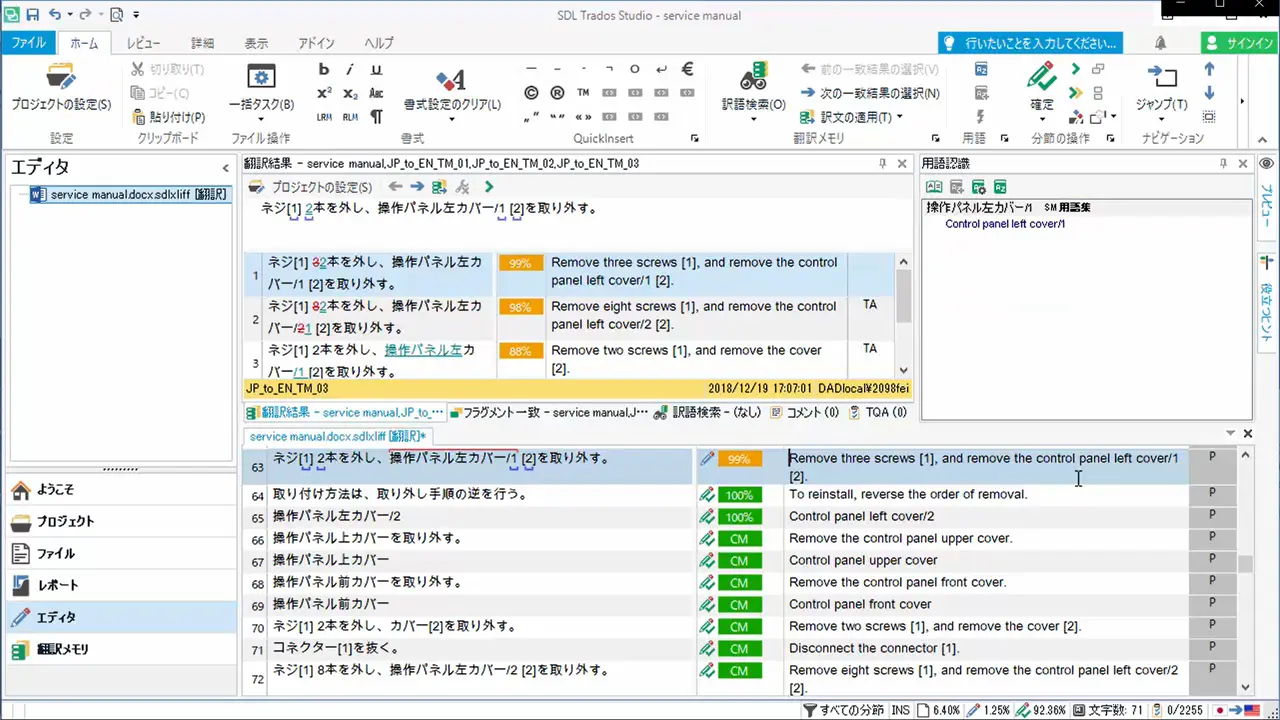The height and width of the screenshot is (720, 1280).
Task: Switch to the ヘルプ ribbon tab
Action: point(379,43)
